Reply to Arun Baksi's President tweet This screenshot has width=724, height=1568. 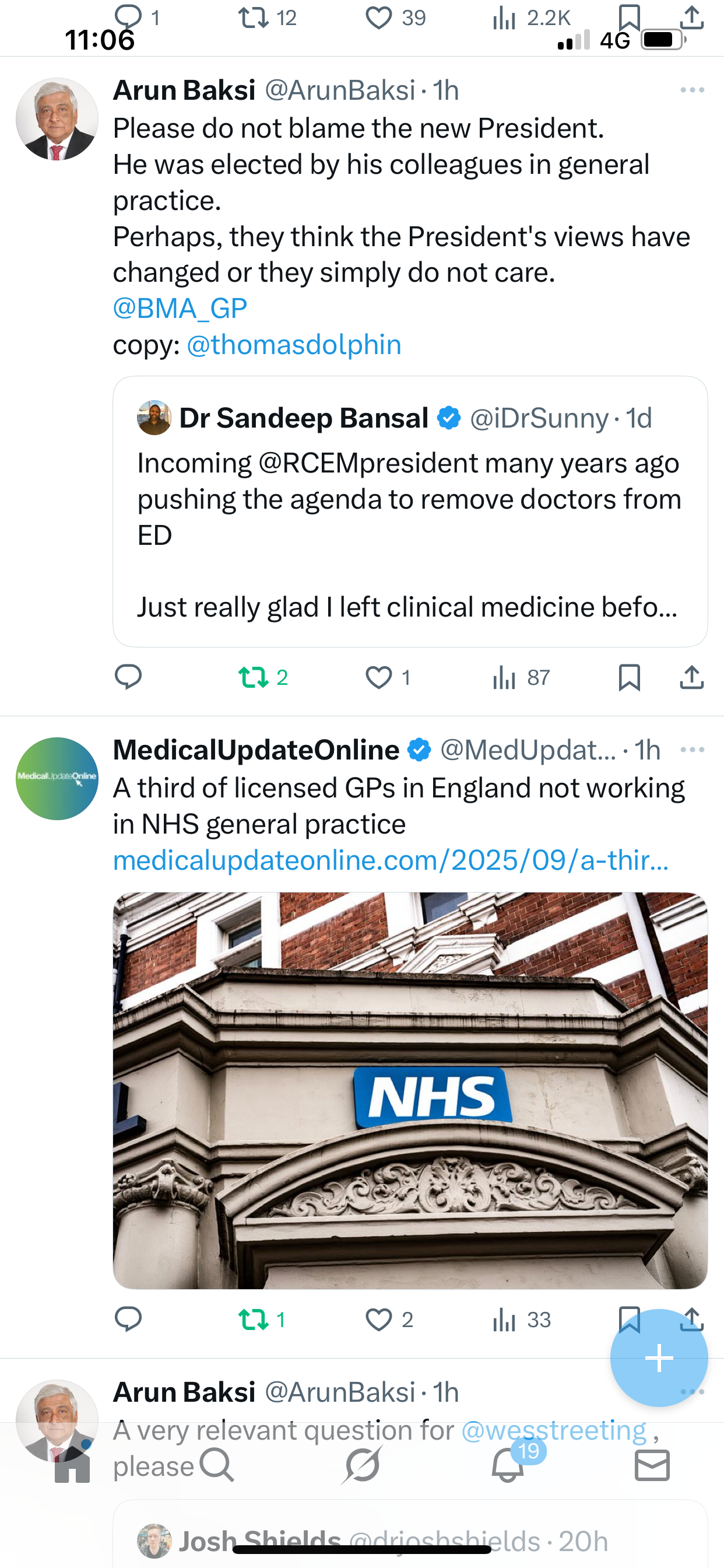point(128,677)
